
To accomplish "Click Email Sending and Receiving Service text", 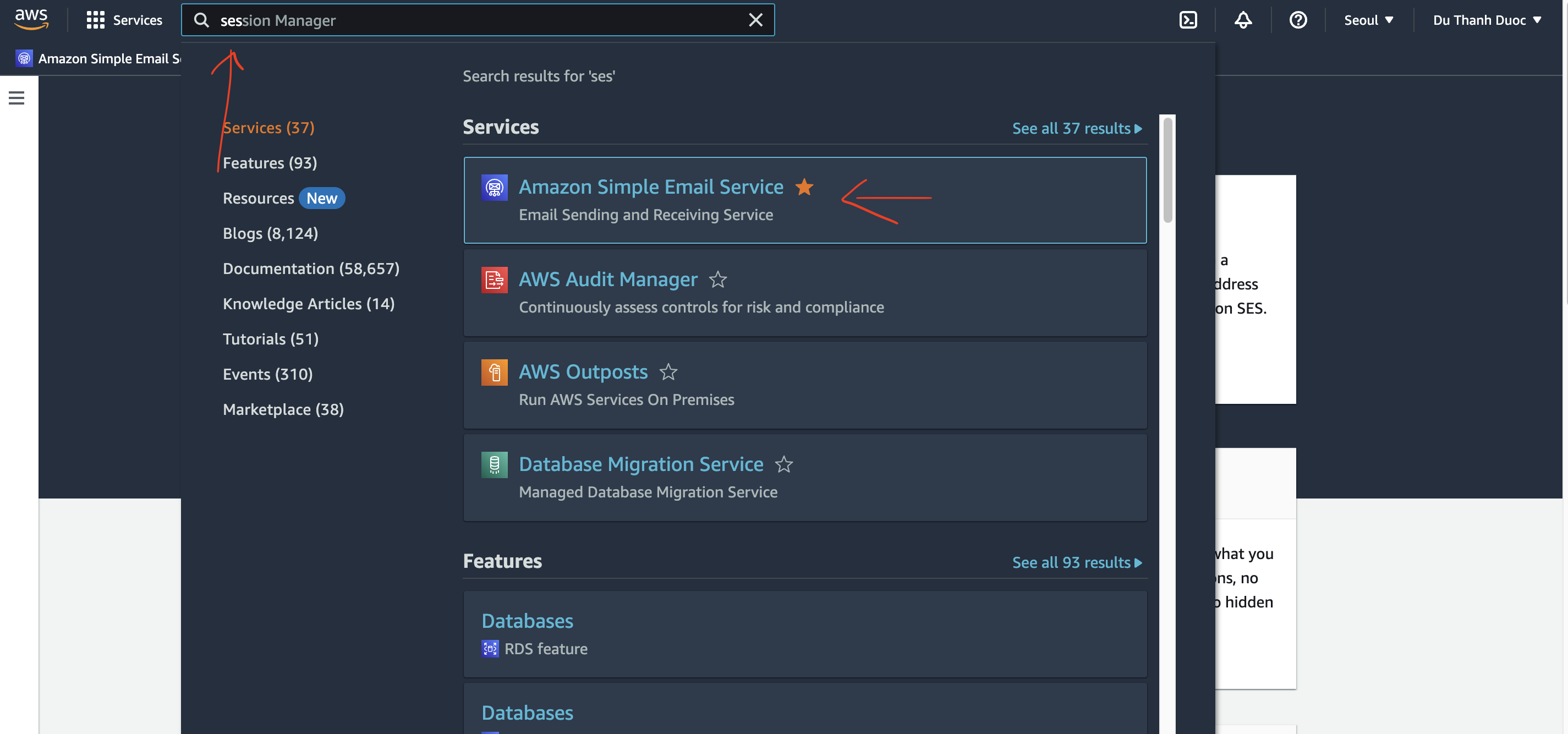I will [646, 215].
